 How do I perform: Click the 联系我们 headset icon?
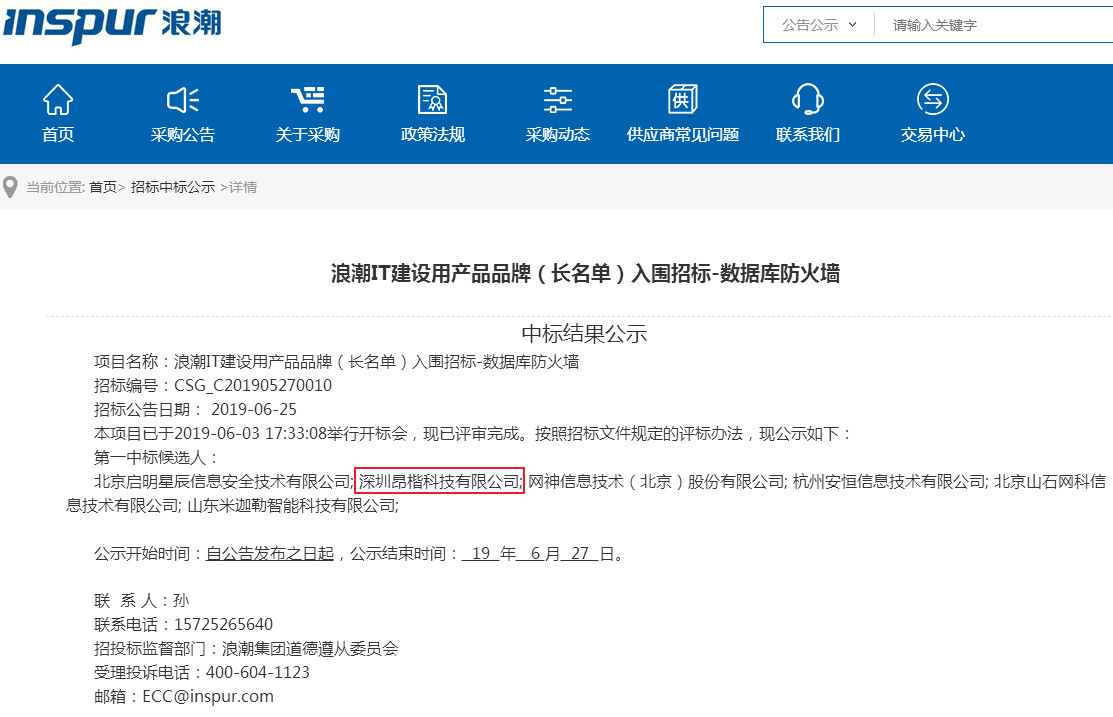coord(808,99)
